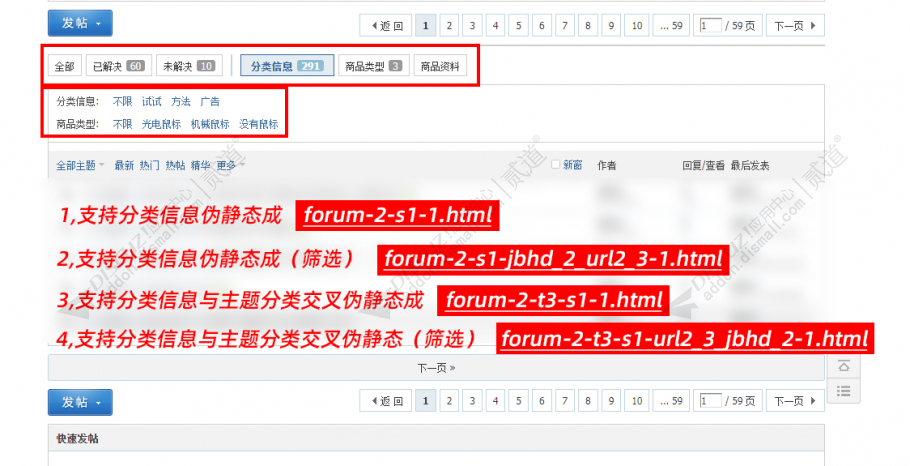Select the 未解决 10 tab
Screen dimensions: 910x466
tap(189, 66)
